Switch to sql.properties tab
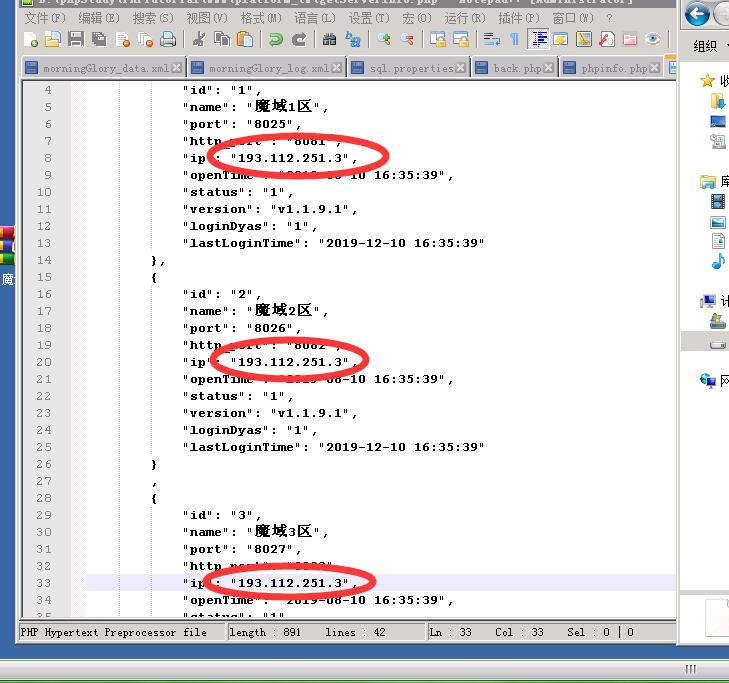 coord(409,68)
